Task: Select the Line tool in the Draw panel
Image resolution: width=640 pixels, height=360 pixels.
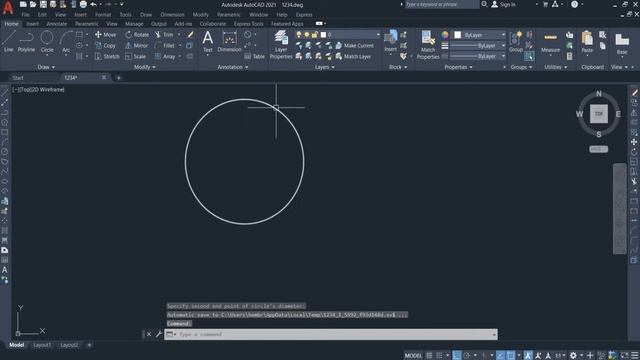Action: [x=9, y=41]
